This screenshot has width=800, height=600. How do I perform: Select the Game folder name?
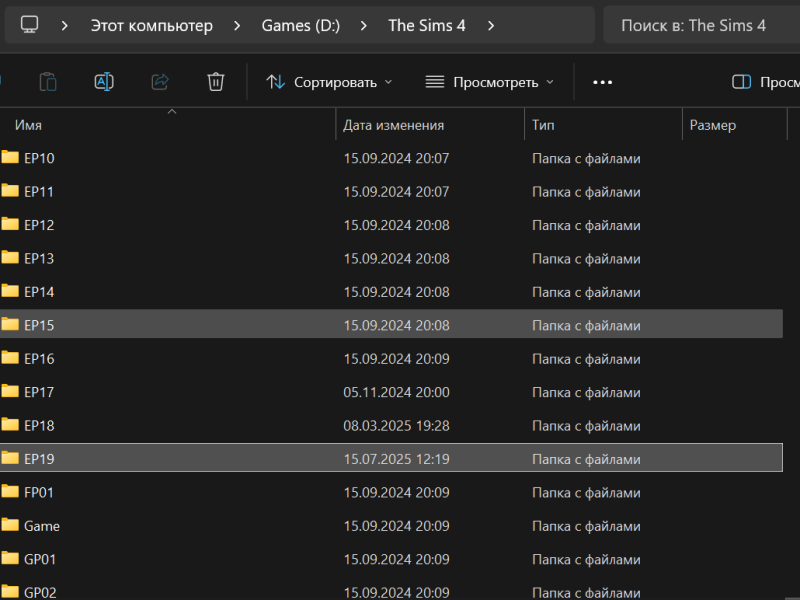42,526
